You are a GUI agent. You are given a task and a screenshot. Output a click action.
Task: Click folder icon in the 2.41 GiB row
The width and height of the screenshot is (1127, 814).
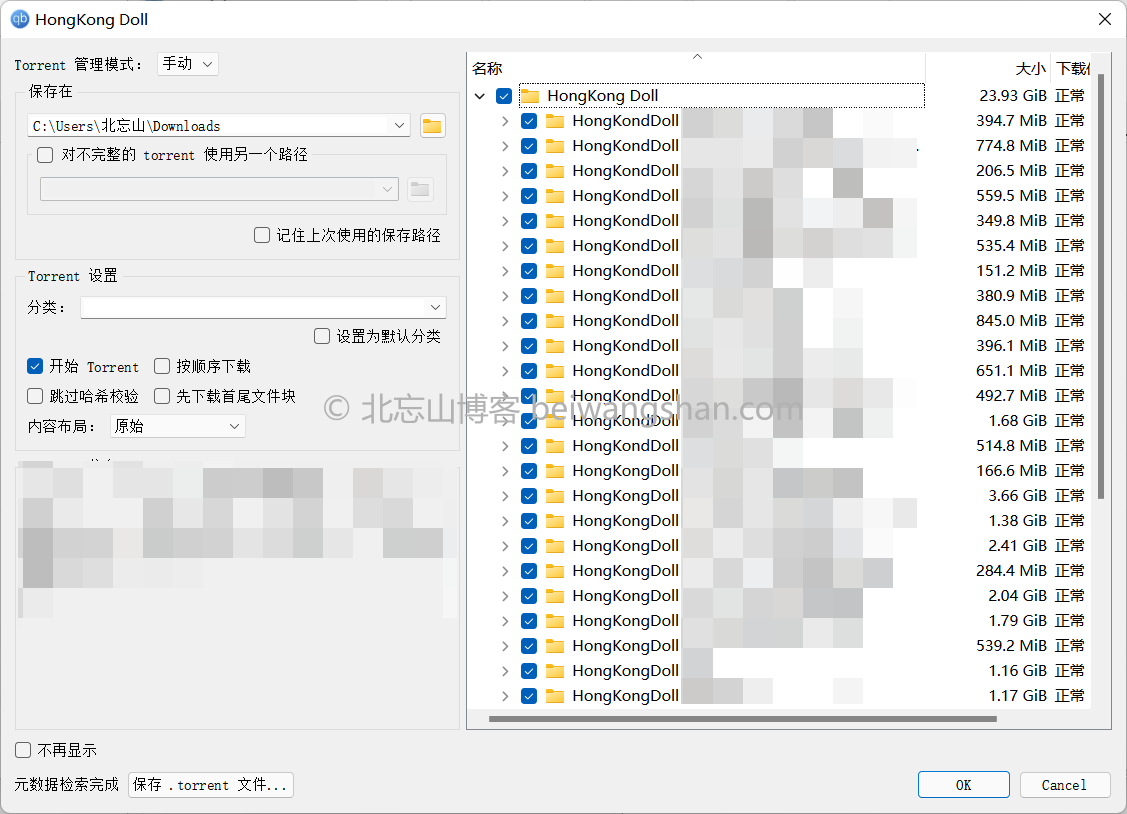(555, 546)
